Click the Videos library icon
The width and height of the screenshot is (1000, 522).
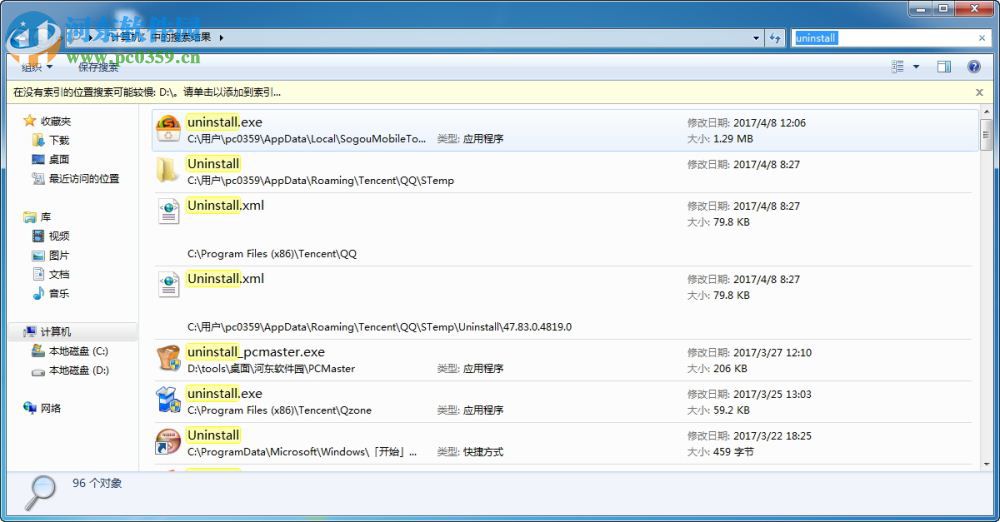point(38,236)
